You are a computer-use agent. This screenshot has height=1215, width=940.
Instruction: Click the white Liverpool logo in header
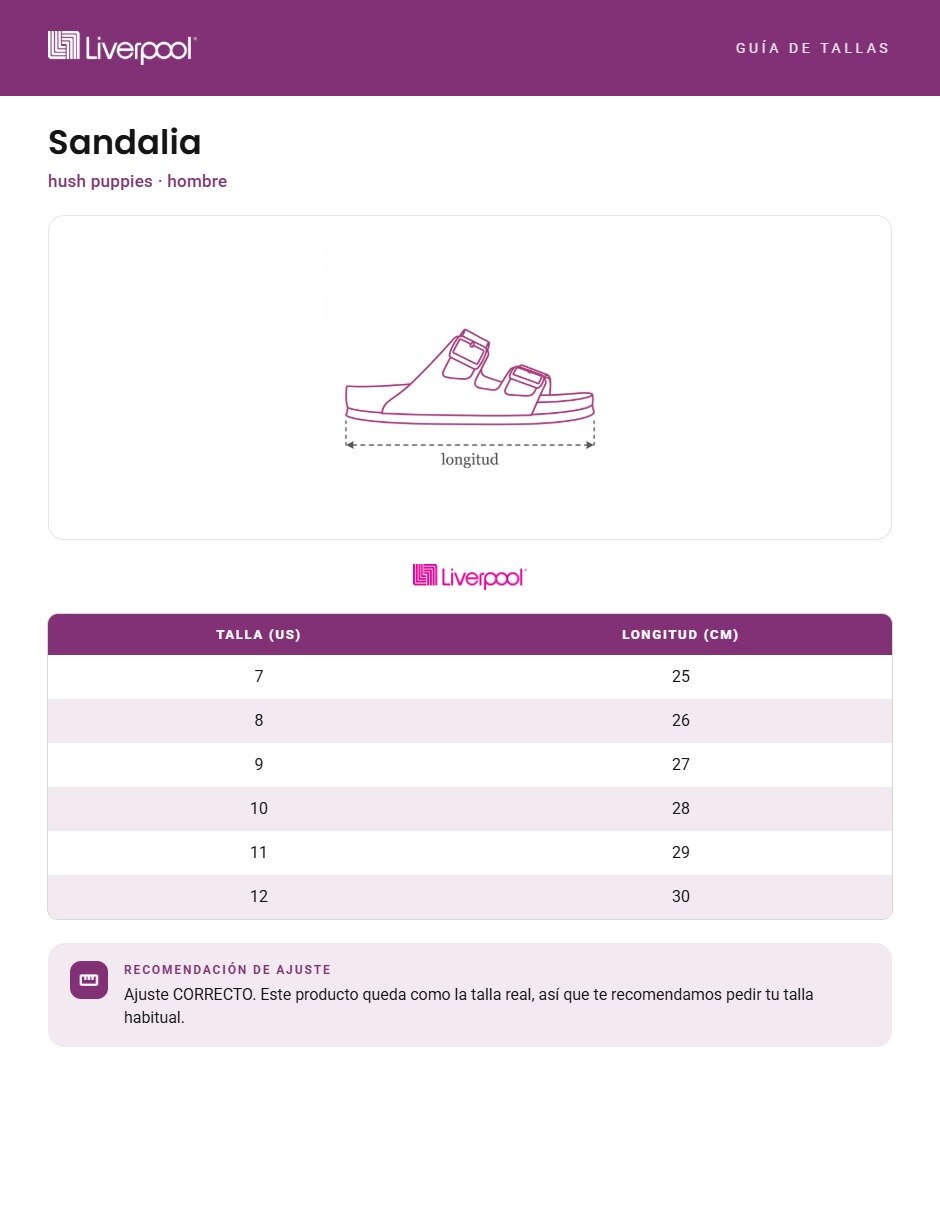[x=122, y=47]
